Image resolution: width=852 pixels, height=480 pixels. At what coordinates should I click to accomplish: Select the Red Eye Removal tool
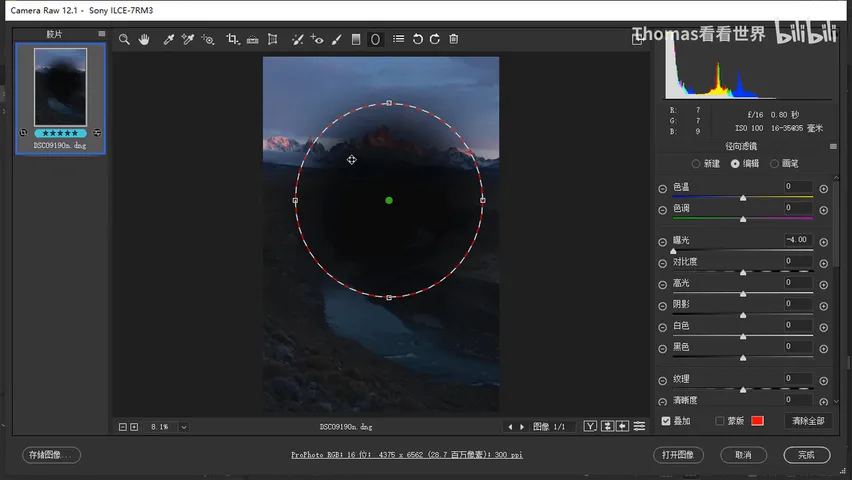317,39
